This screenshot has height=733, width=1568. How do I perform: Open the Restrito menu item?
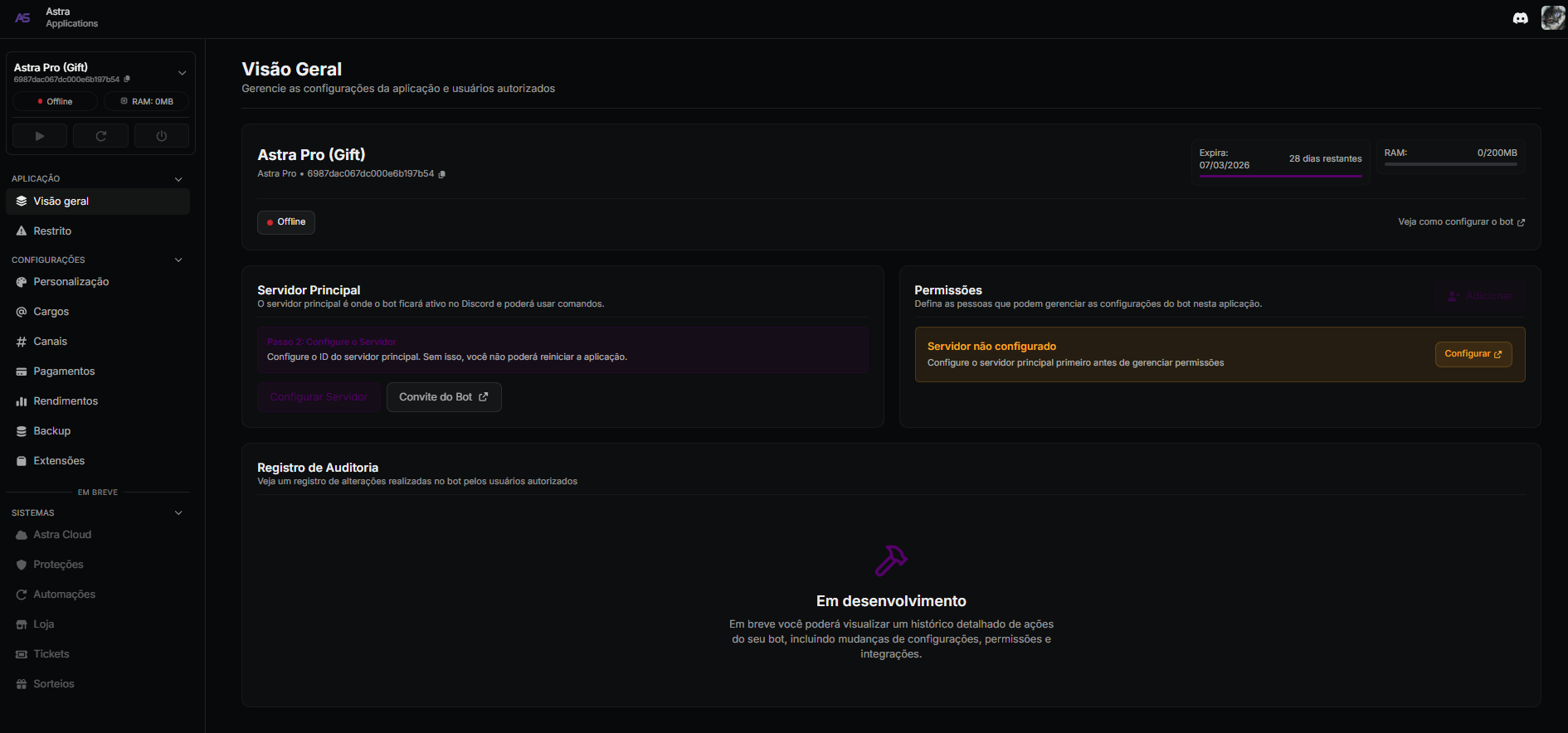(52, 231)
